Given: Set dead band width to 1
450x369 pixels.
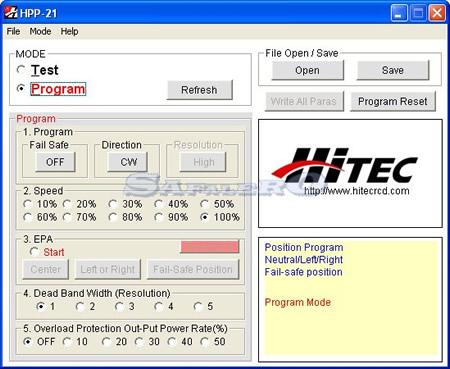Looking at the screenshot, I should pos(41,306).
